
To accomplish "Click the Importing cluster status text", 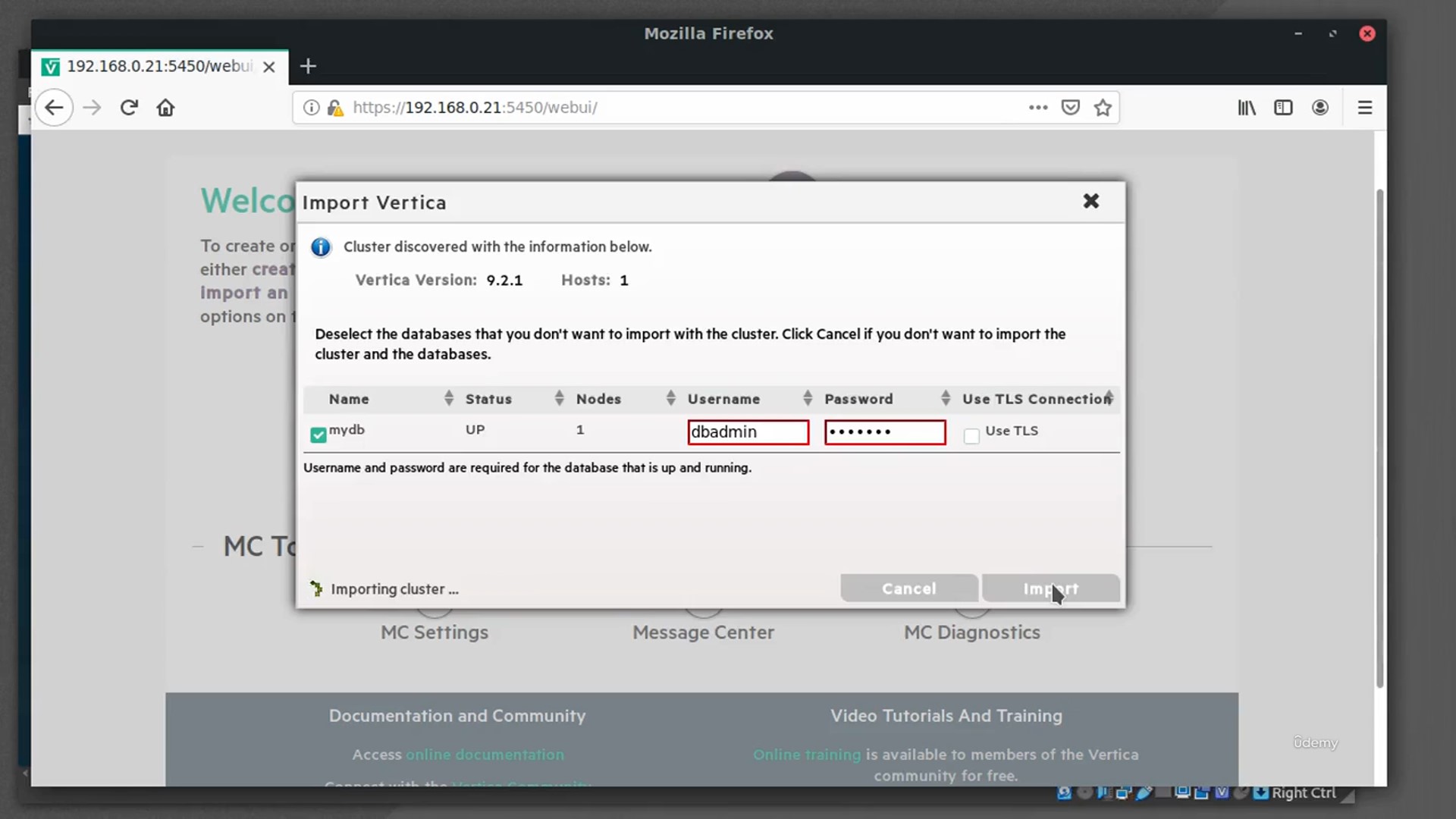I will [x=394, y=589].
